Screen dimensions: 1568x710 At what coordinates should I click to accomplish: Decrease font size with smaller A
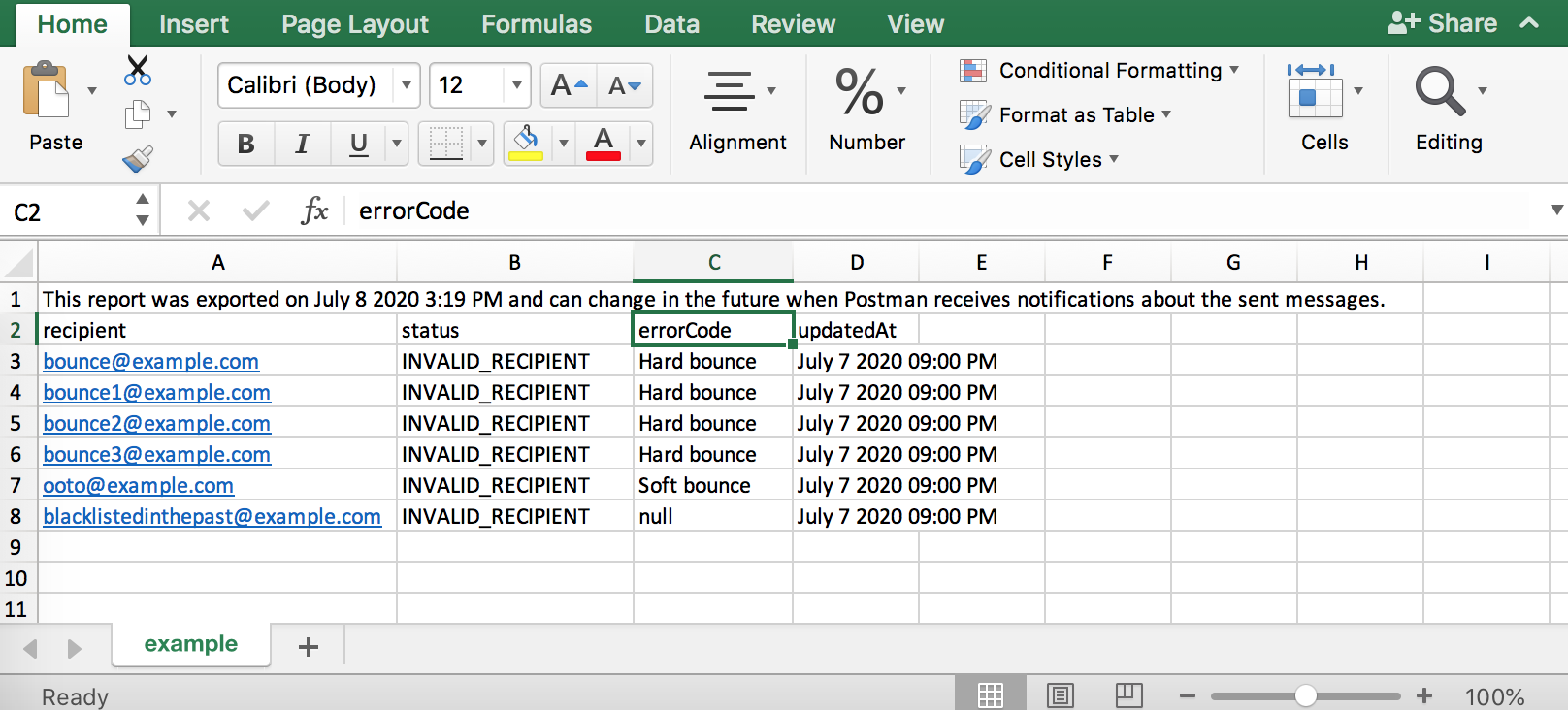tap(625, 85)
